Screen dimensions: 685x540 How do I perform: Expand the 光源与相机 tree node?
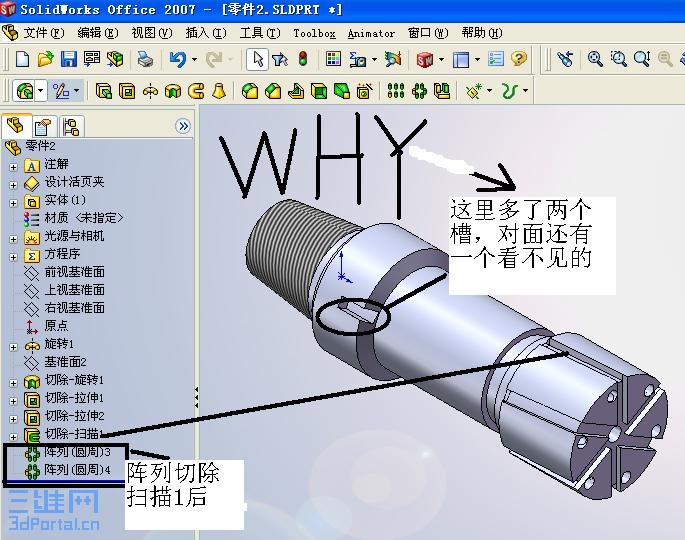pos(13,239)
